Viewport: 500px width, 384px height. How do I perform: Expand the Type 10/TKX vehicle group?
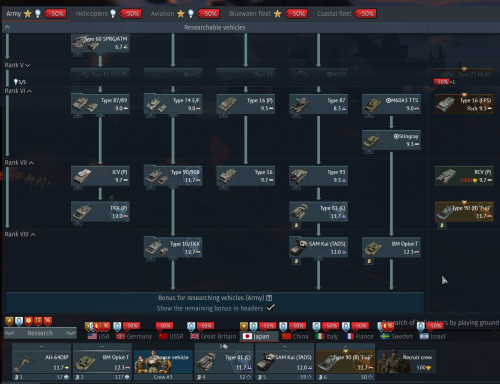173,247
